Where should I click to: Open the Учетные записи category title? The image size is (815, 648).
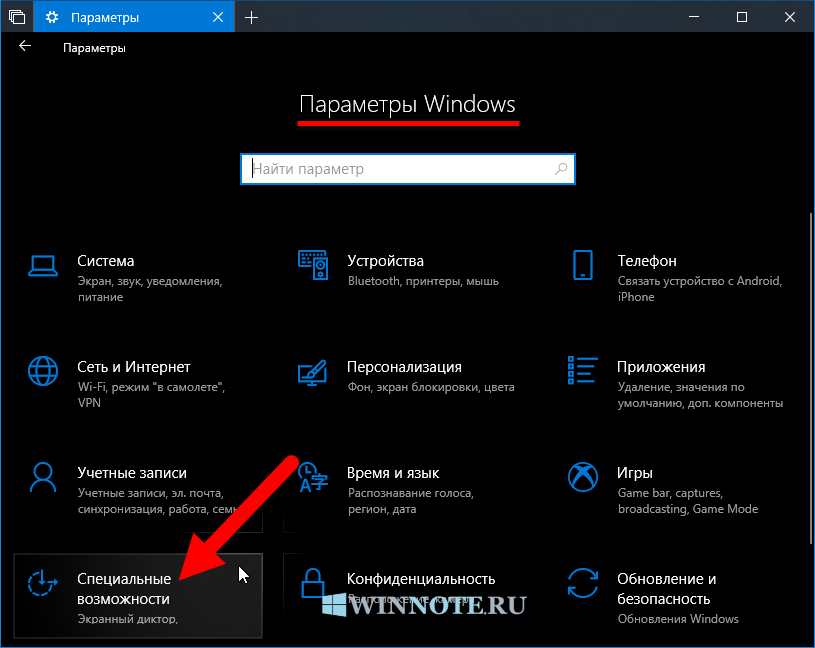pos(132,473)
